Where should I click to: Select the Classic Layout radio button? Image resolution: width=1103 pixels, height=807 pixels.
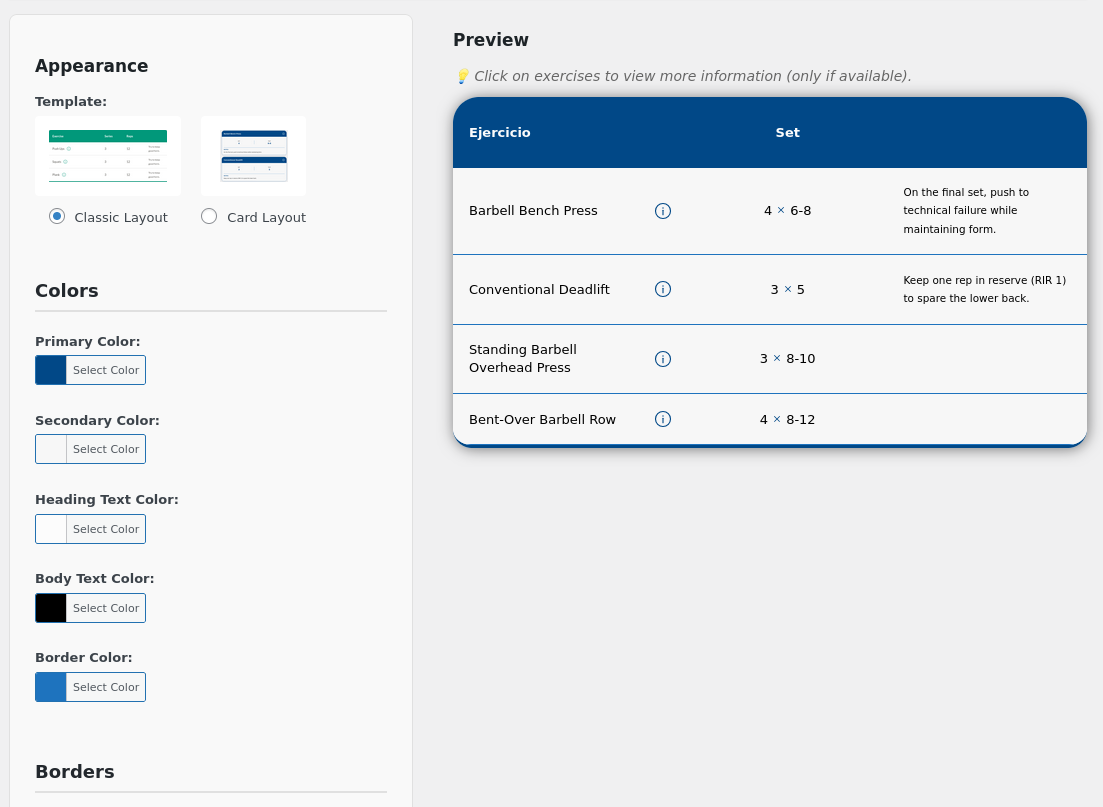pos(57,216)
